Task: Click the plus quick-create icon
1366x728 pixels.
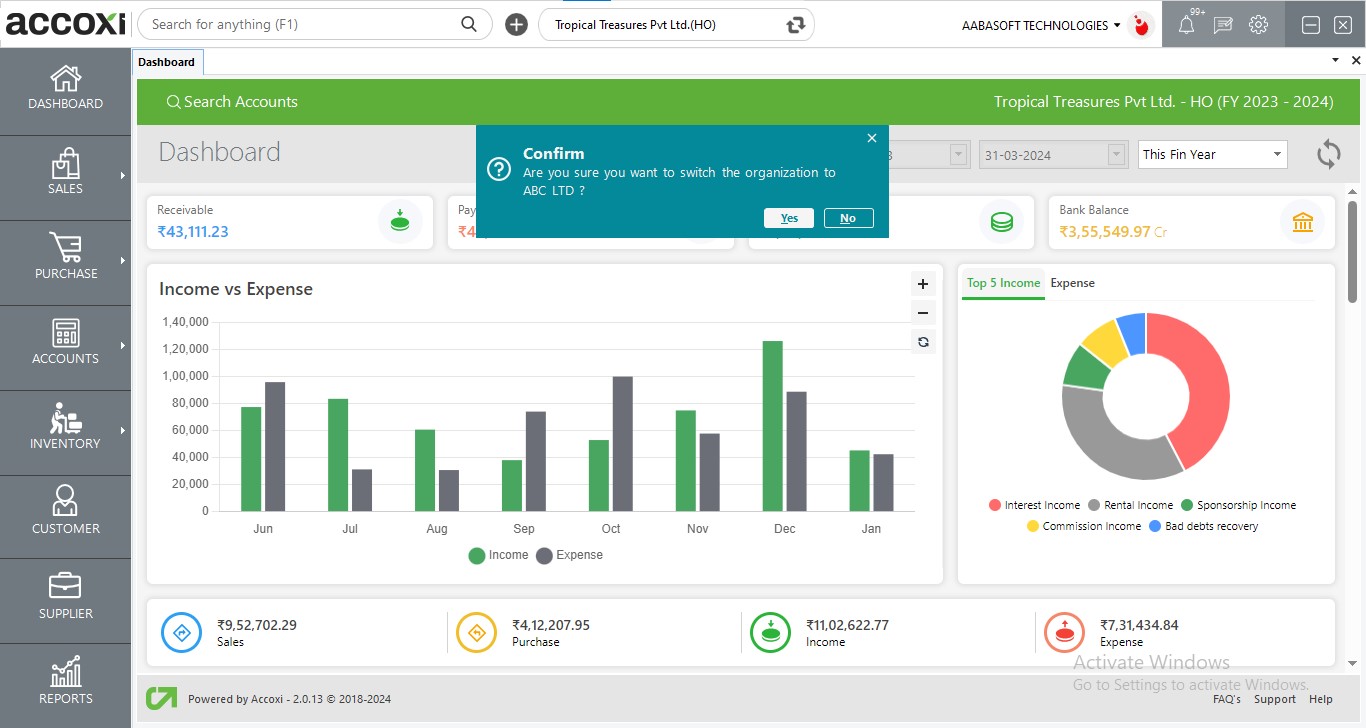Action: [x=516, y=25]
